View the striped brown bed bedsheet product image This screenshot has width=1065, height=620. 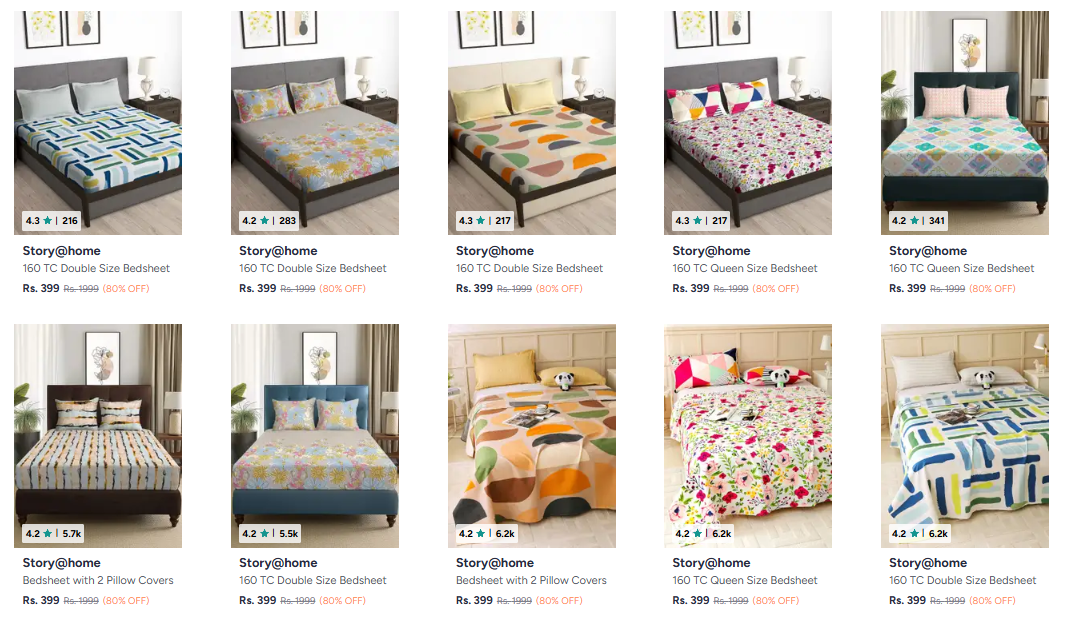(x=98, y=436)
